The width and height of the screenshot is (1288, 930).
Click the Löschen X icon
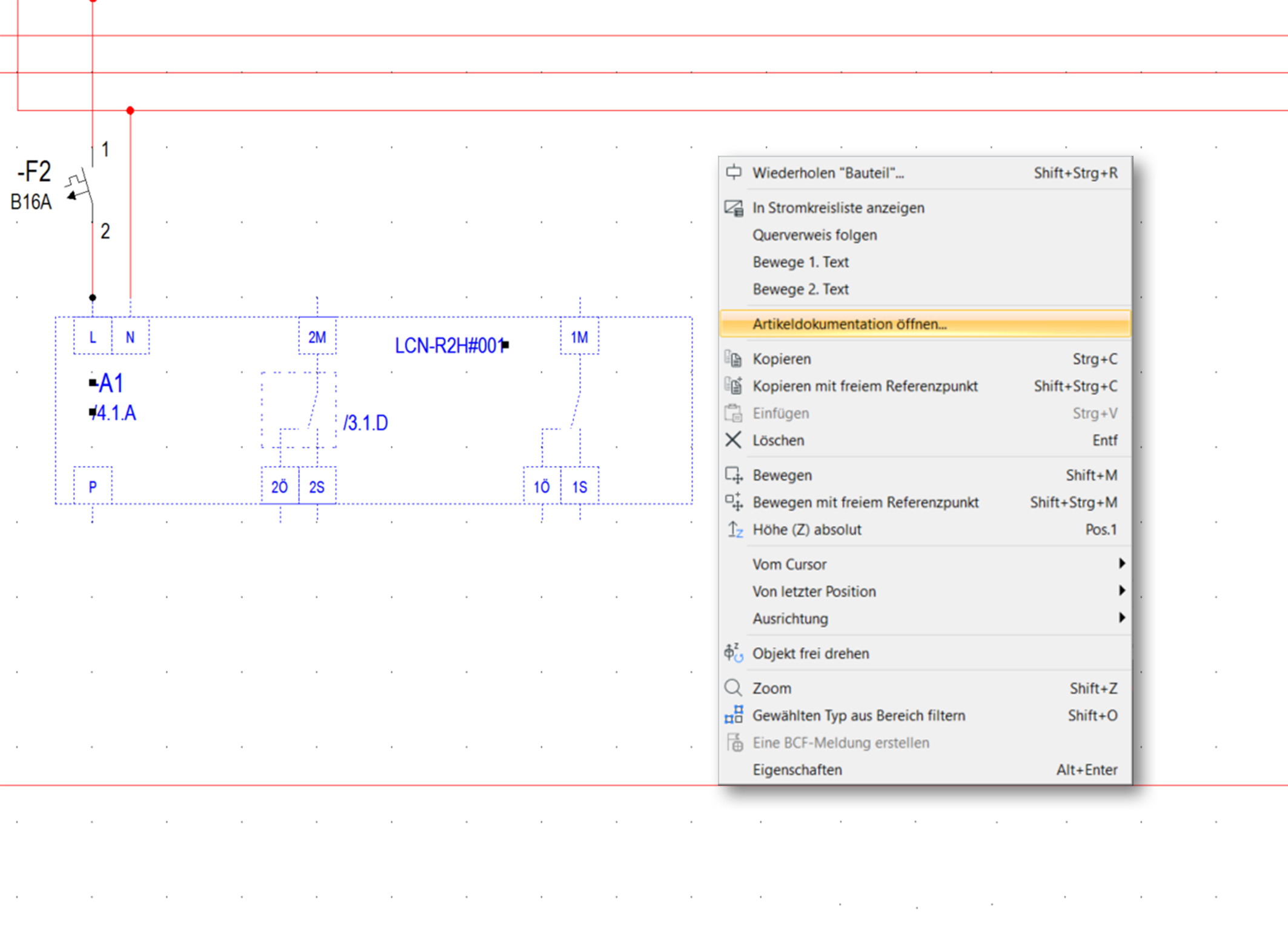coord(733,440)
